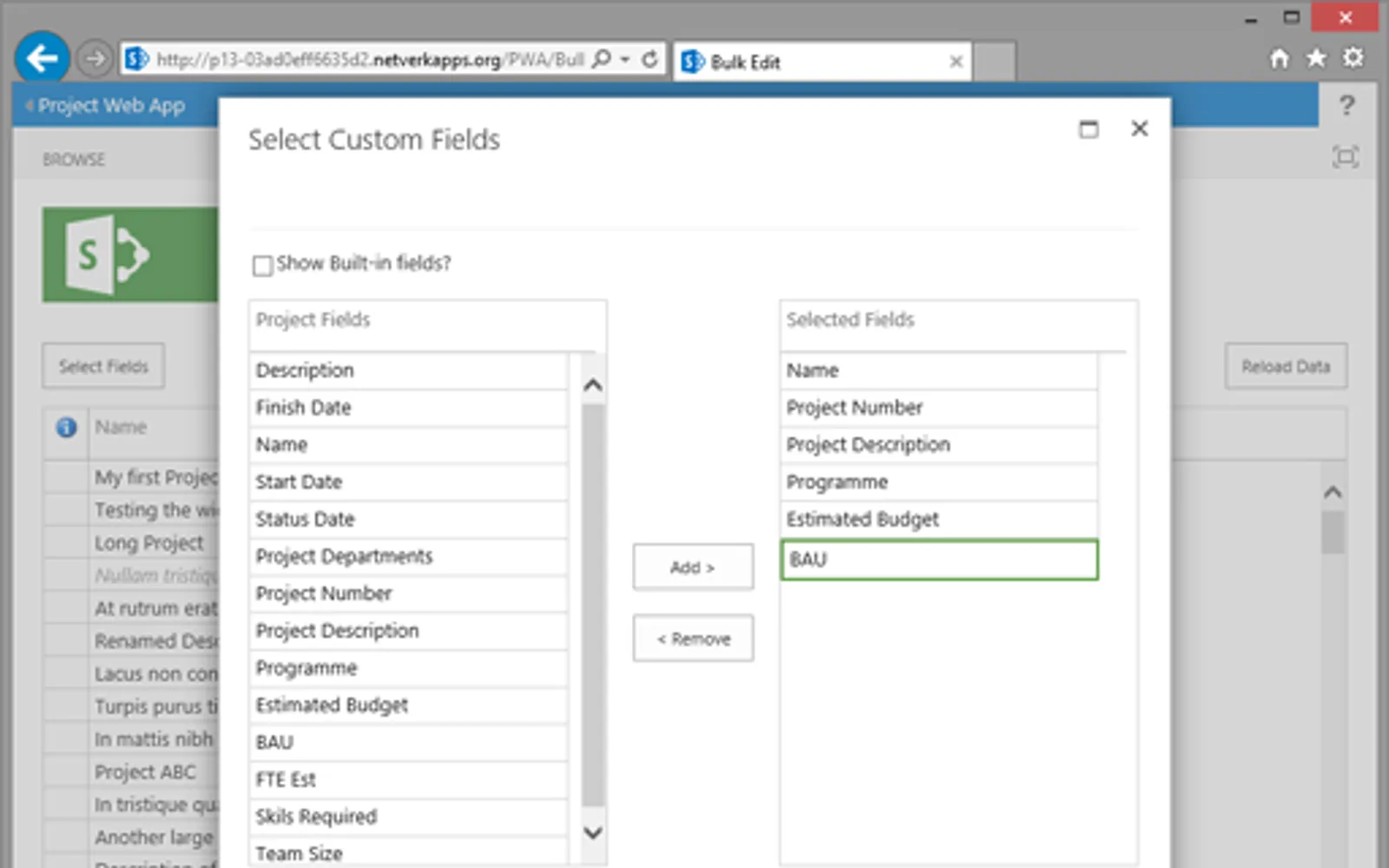Select Name in Project Fields list
The image size is (1389, 868).
coord(408,445)
